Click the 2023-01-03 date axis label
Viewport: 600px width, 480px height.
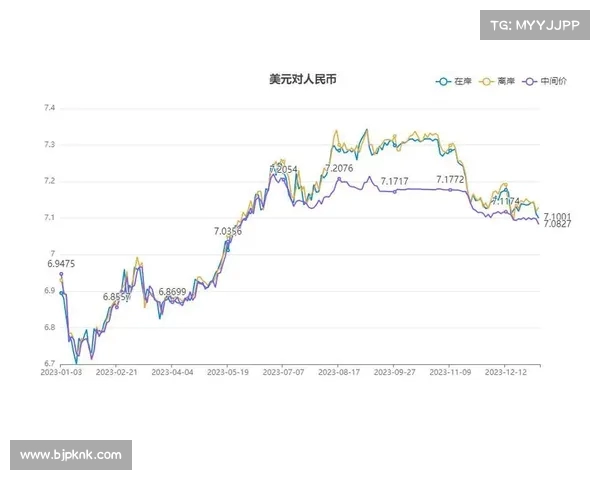pyautogui.click(x=61, y=371)
